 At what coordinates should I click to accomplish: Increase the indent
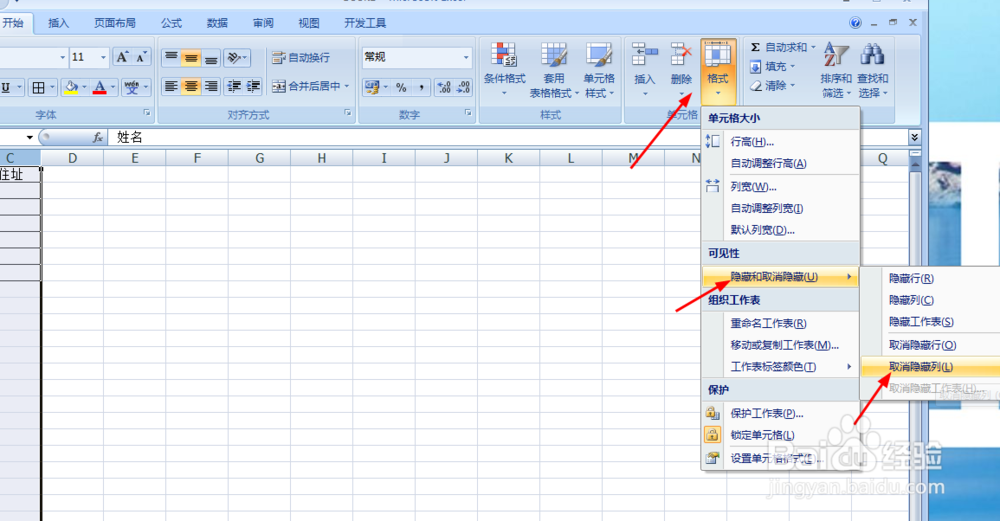253,86
